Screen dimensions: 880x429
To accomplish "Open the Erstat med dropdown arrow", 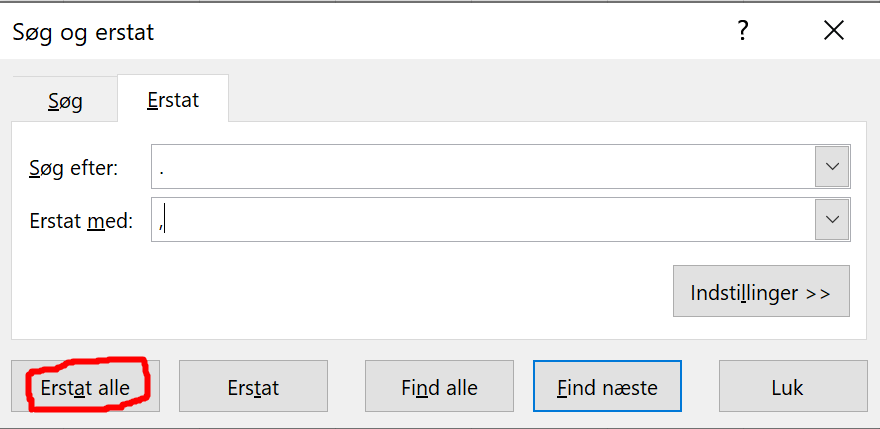I will point(832,220).
